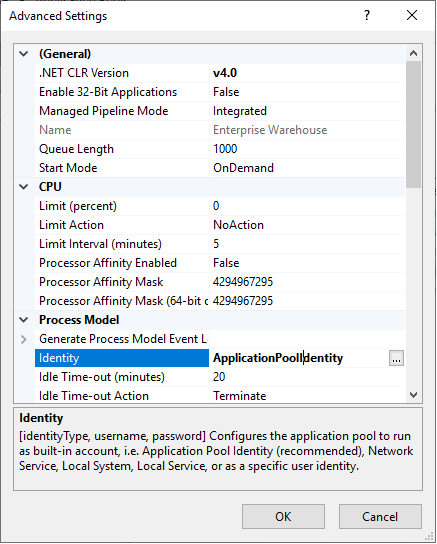Click the NoAction value
The image size is (437, 544).
pos(307,225)
